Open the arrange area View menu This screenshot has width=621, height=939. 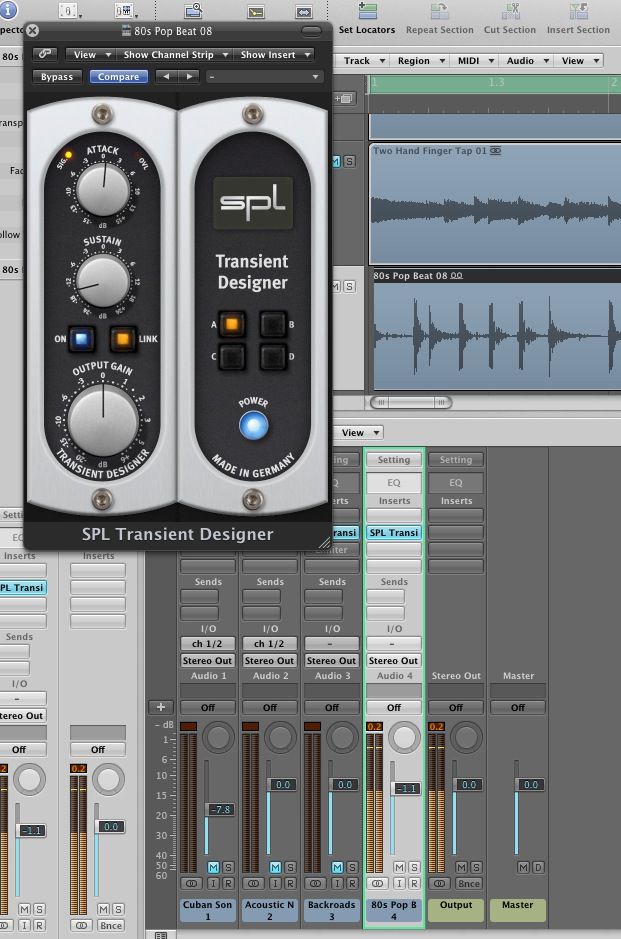click(x=580, y=60)
